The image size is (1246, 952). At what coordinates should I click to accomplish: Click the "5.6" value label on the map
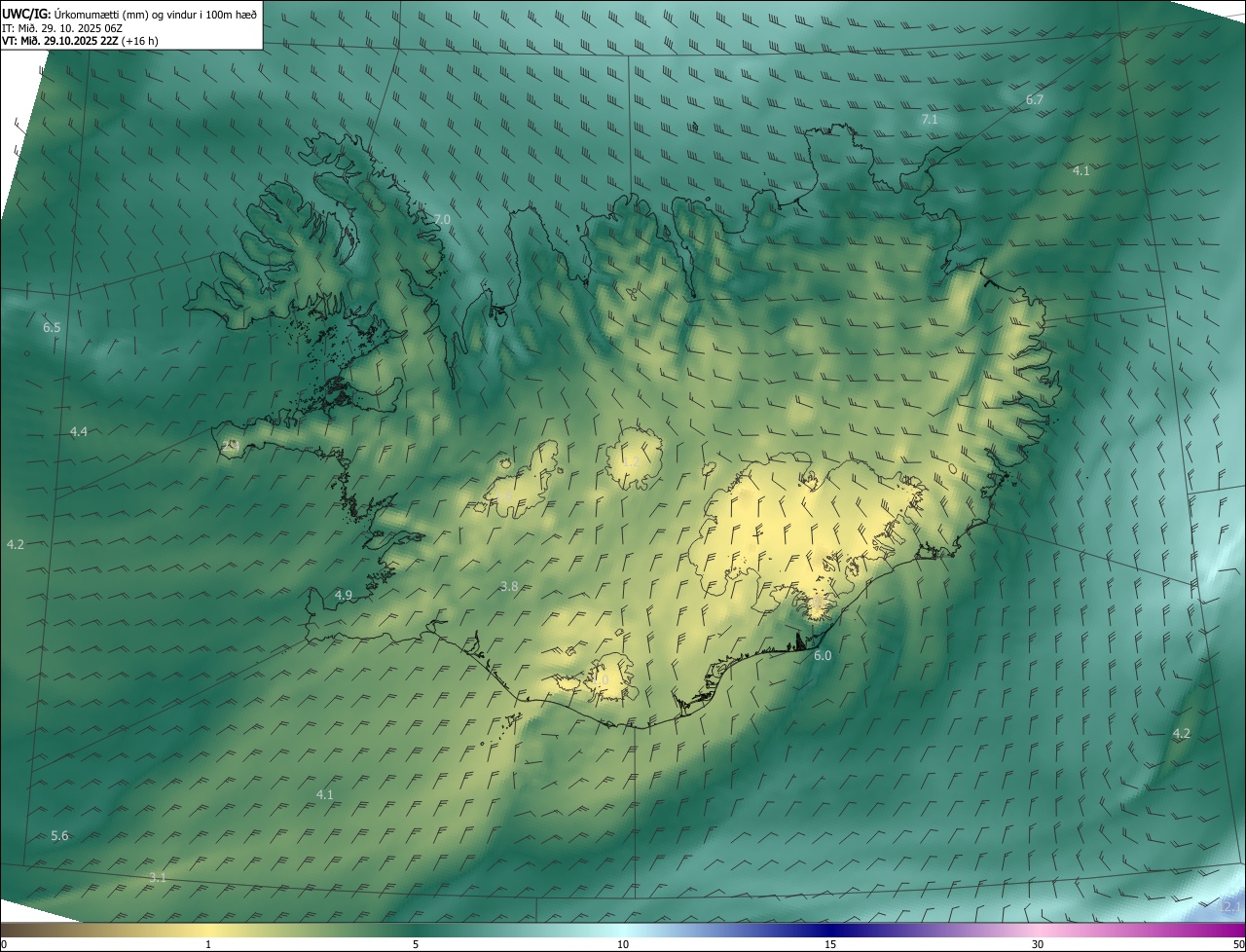pyautogui.click(x=59, y=835)
